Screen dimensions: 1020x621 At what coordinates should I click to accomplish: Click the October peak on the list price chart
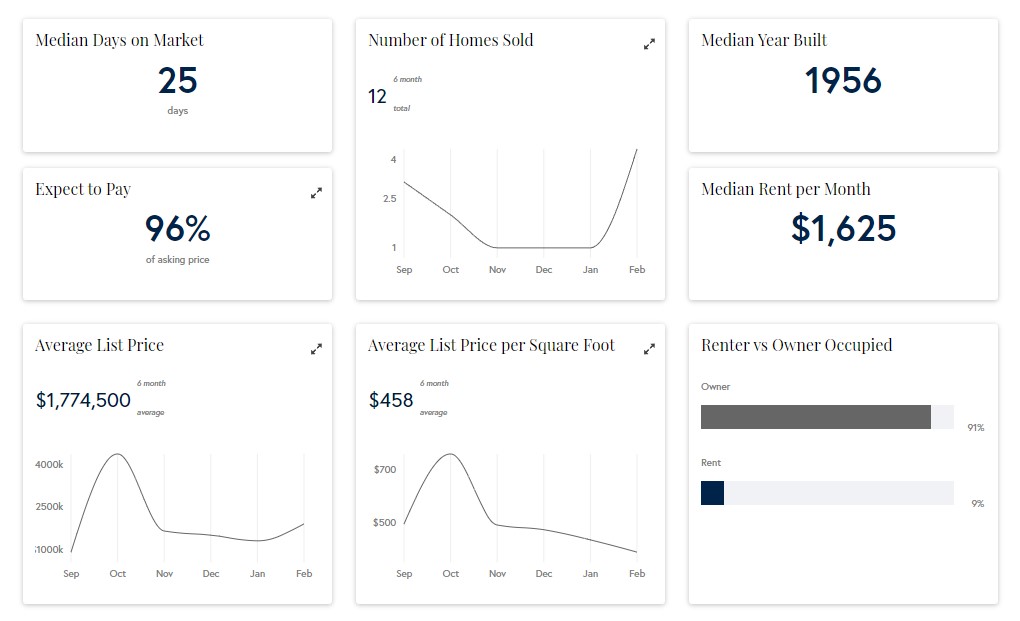click(118, 454)
